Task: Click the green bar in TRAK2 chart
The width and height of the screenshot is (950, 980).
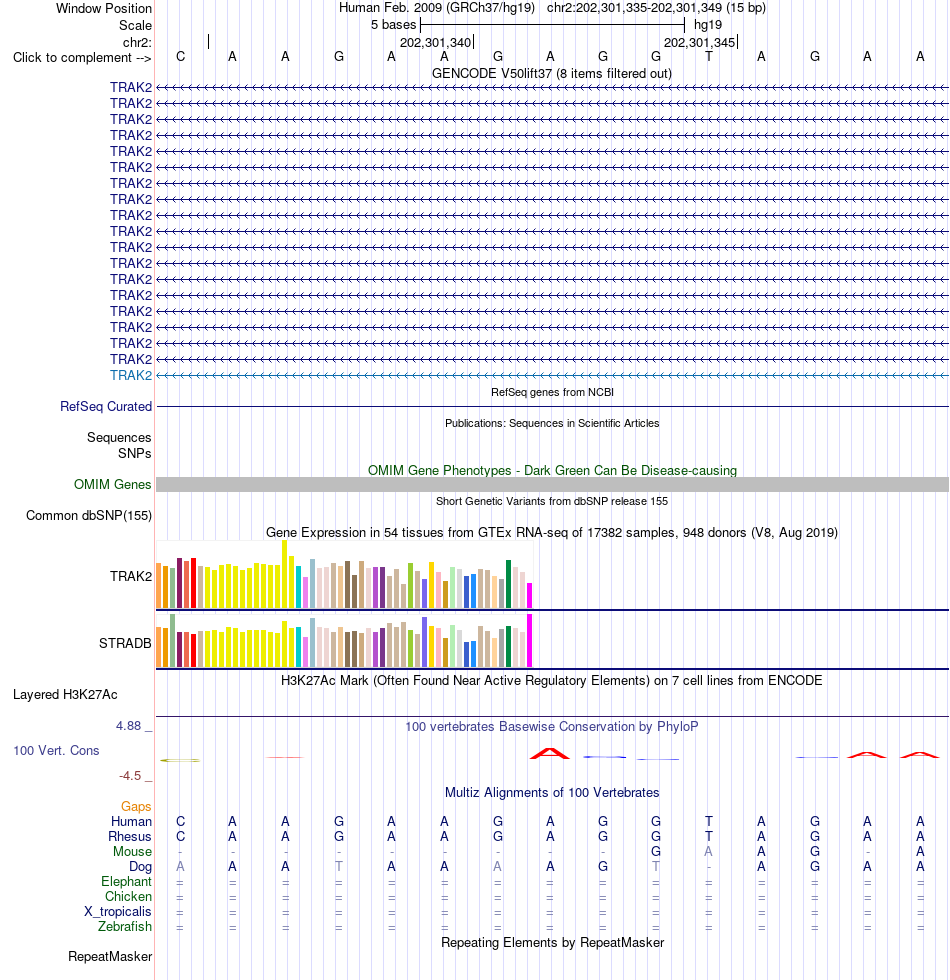Action: (x=508, y=584)
